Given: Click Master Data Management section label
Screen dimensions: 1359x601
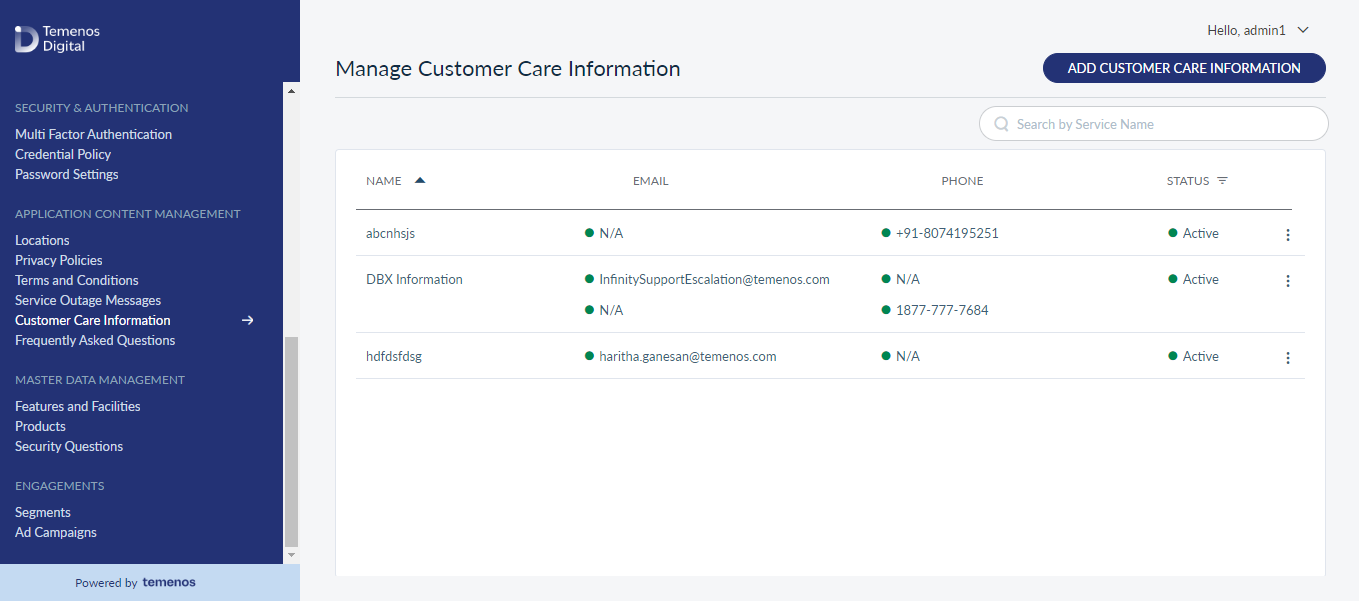Looking at the screenshot, I should (x=100, y=380).
